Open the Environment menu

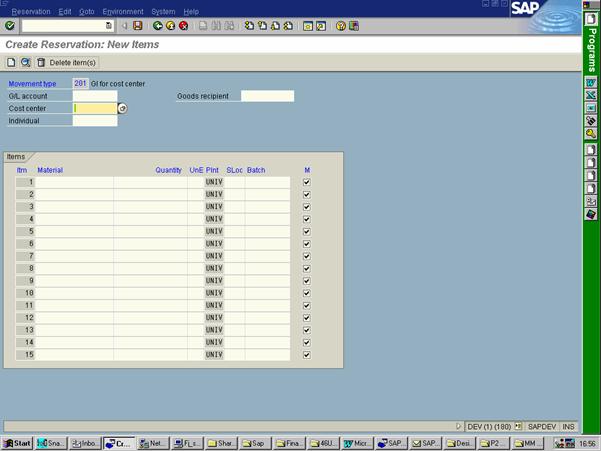[x=123, y=11]
